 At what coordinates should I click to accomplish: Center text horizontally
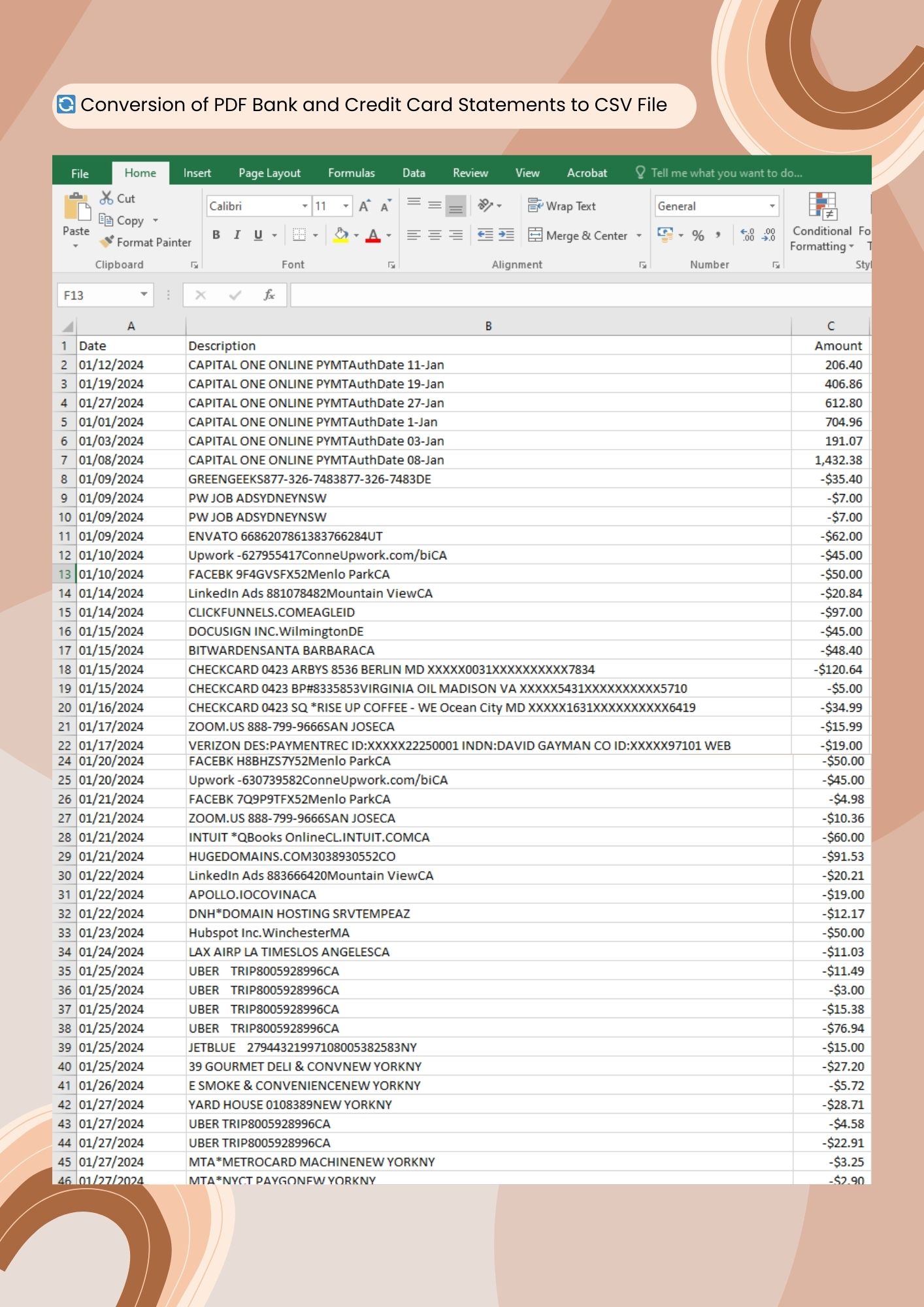[x=435, y=235]
